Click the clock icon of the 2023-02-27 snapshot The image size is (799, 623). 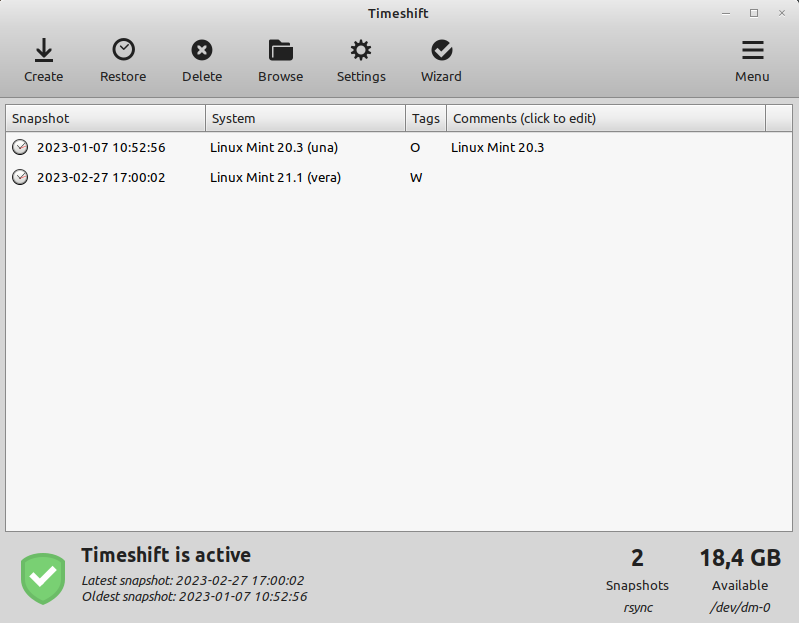point(20,177)
